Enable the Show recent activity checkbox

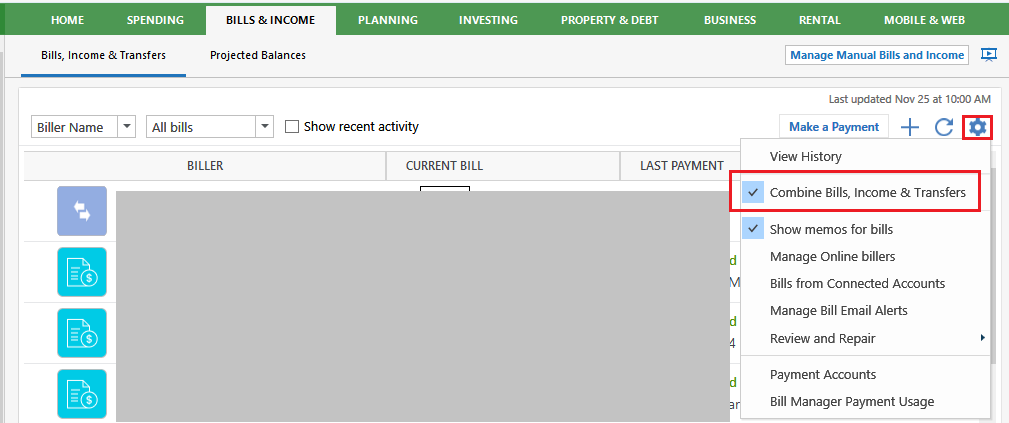tap(292, 127)
